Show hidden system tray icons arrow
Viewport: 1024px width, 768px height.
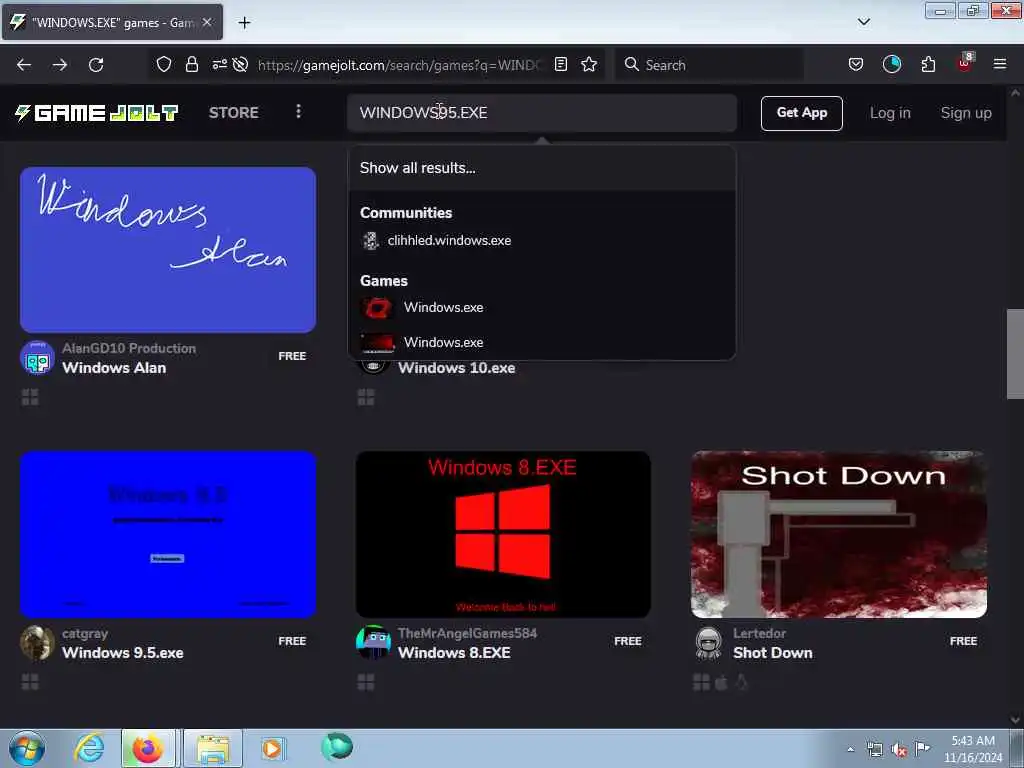(850, 750)
